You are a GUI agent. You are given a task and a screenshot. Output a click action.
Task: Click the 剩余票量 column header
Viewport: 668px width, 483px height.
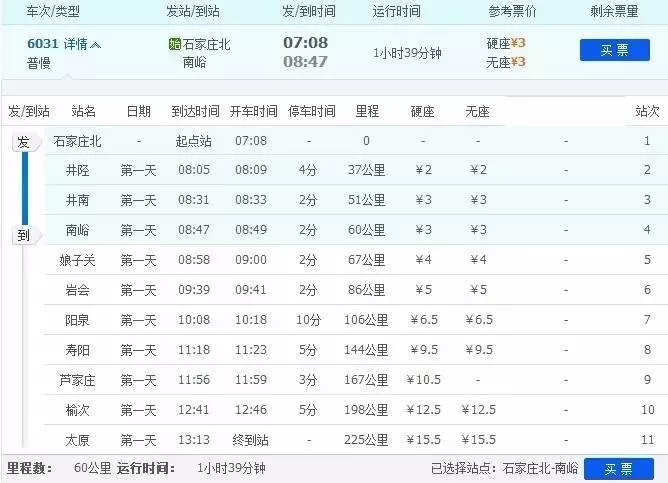point(614,11)
